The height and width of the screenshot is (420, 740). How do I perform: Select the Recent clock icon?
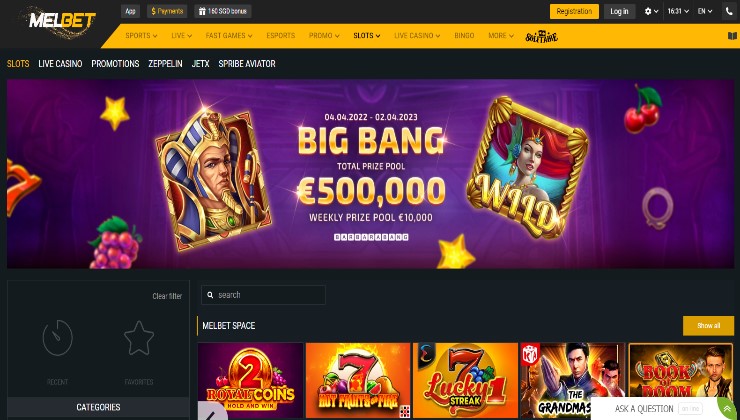pyautogui.click(x=58, y=338)
